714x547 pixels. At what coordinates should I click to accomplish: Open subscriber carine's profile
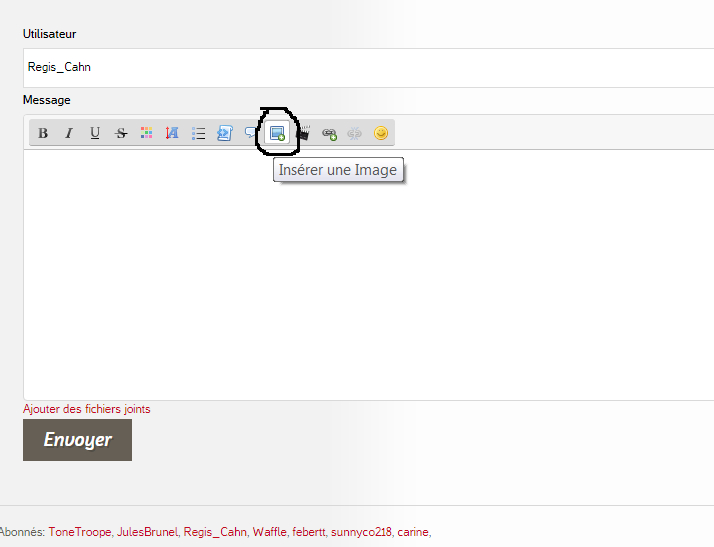pos(413,532)
